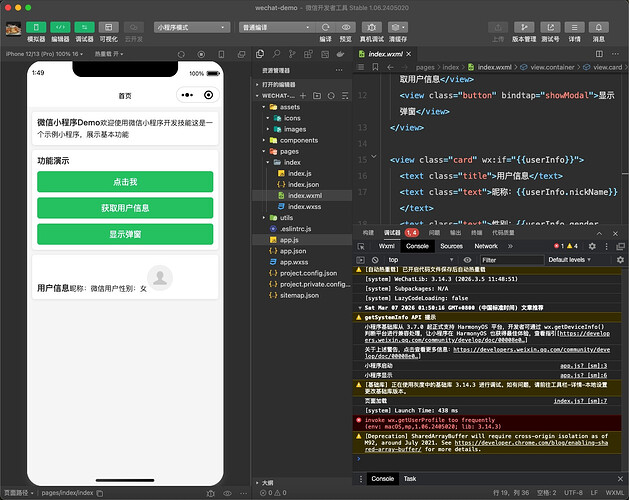Open index.js? [sm]:7 source link
This screenshot has width=629, height=500.
coord(580,400)
